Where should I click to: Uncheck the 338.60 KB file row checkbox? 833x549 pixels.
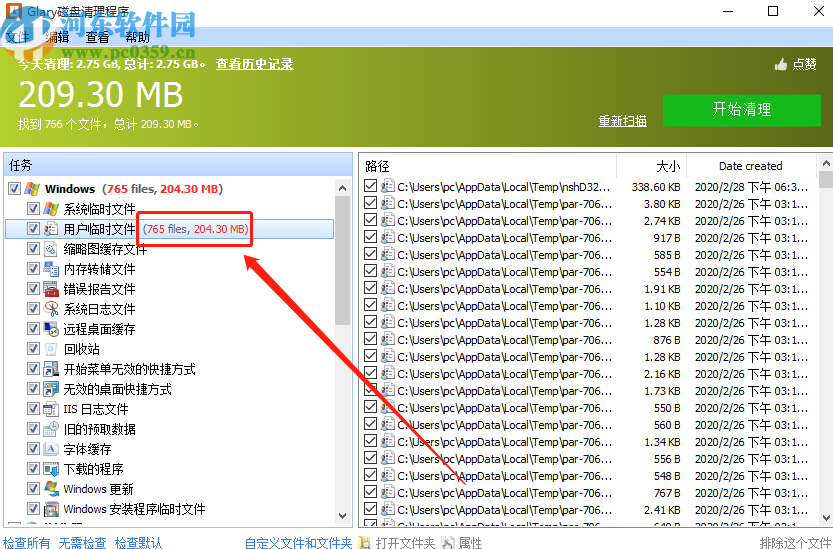tap(370, 186)
